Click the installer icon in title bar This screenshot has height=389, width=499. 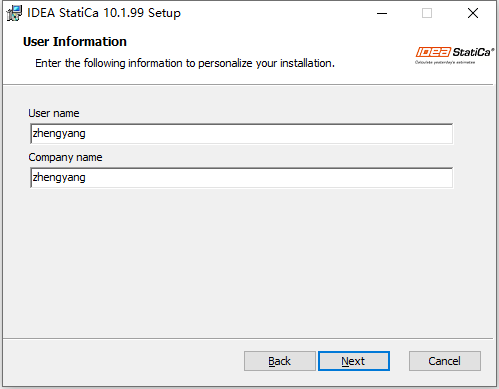pyautogui.click(x=14, y=13)
